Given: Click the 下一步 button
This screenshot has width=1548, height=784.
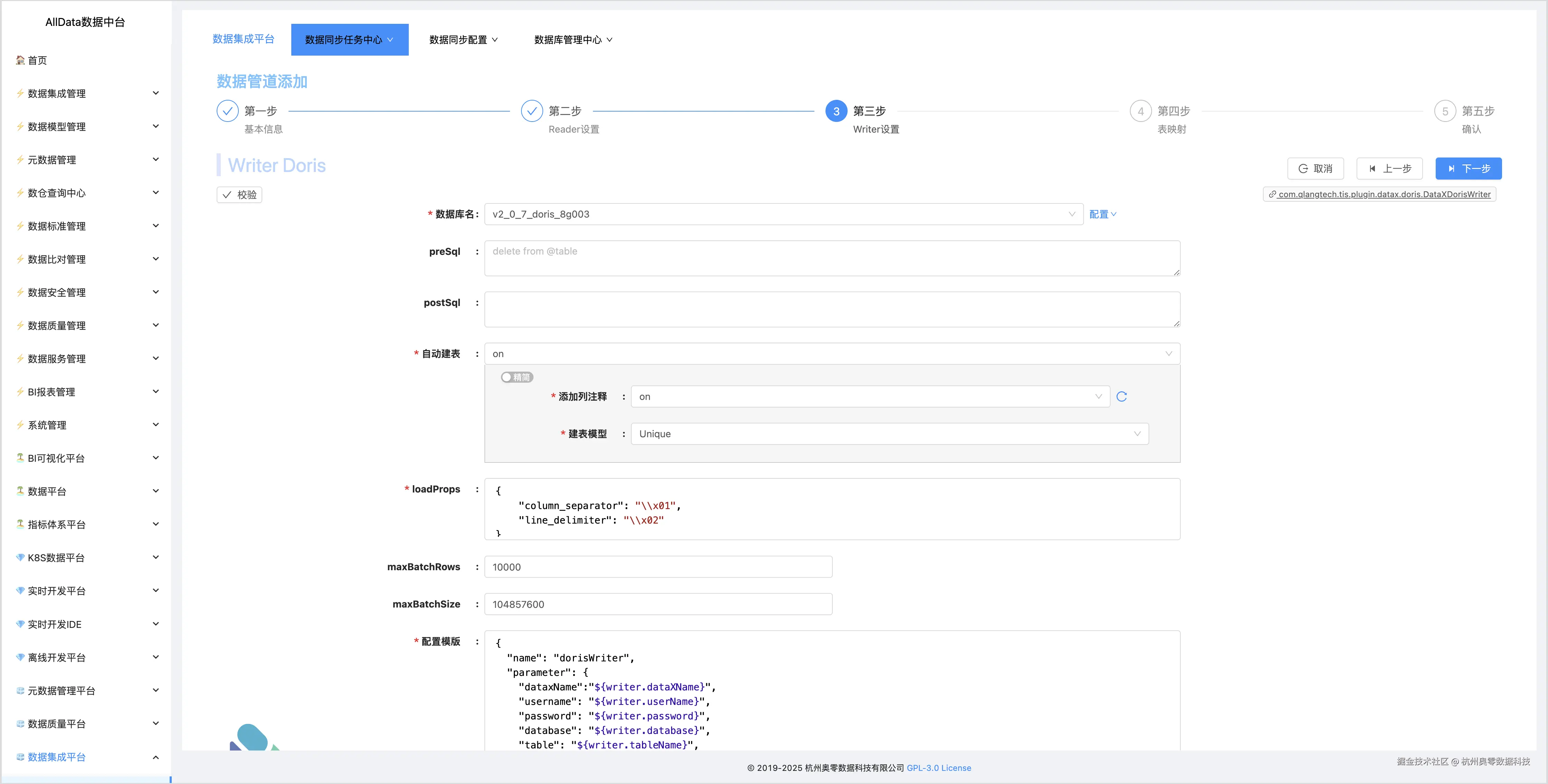Looking at the screenshot, I should pos(1468,169).
